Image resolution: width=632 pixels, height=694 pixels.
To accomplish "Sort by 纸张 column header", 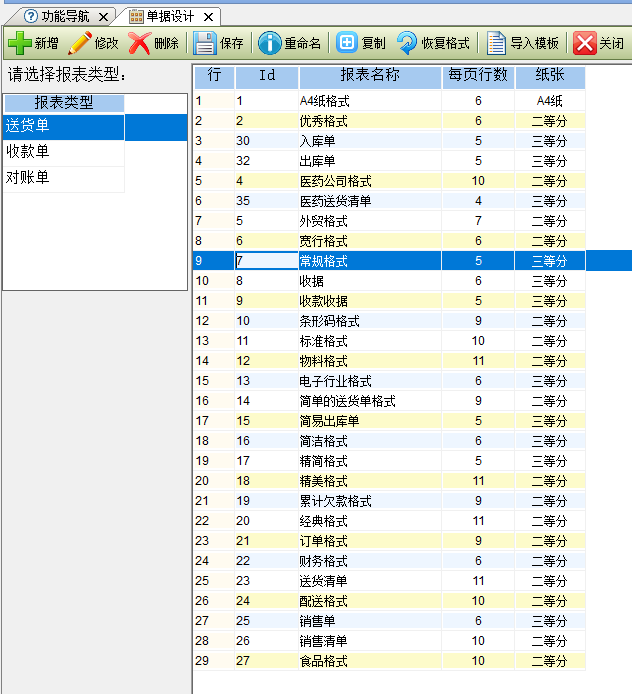I will point(550,77).
